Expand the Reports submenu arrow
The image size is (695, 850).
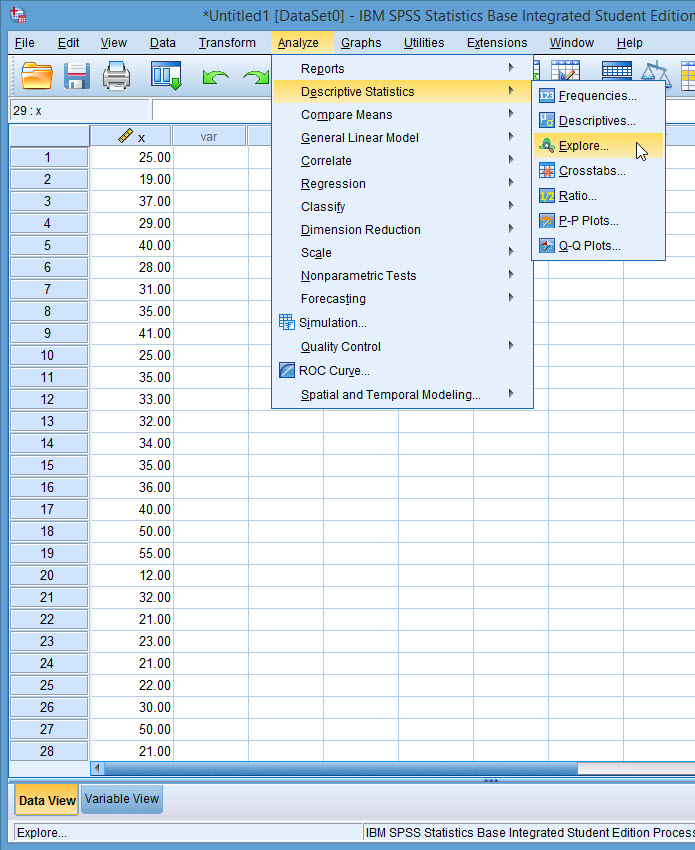(511, 68)
